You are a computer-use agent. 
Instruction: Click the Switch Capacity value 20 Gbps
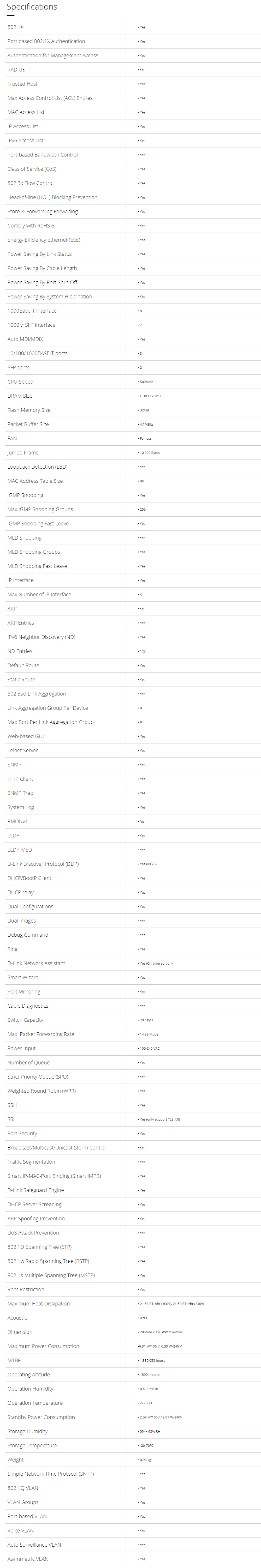(146, 1020)
